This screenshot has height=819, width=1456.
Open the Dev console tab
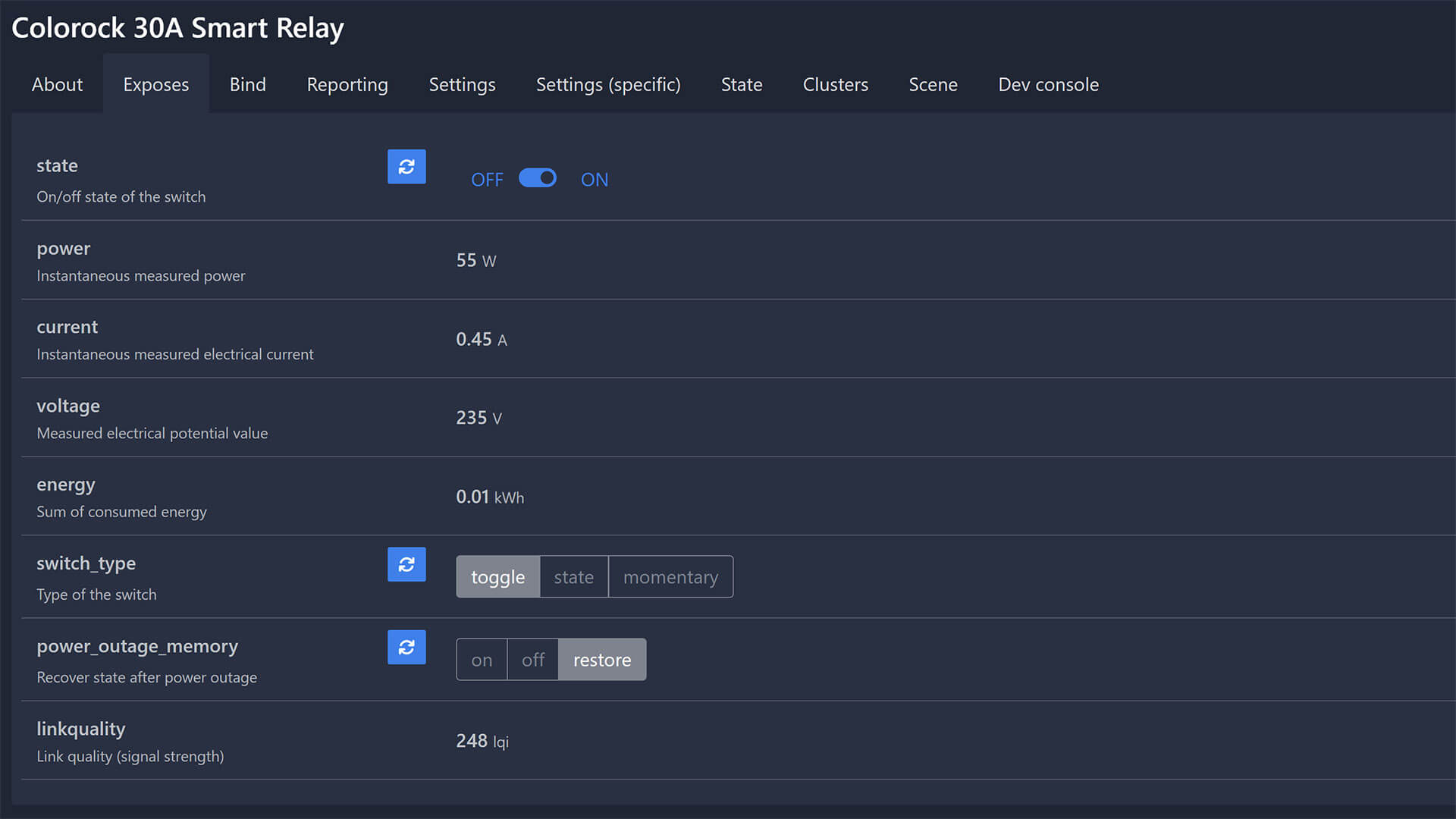[1048, 84]
